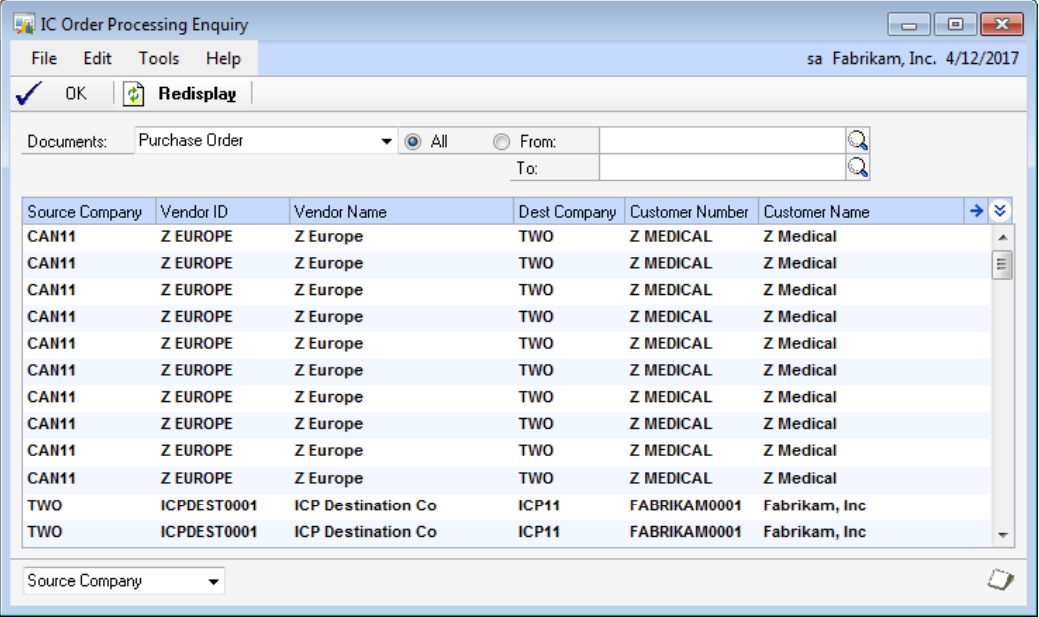Open lookup magnifier beside From field
The image size is (1039, 617).
[858, 141]
